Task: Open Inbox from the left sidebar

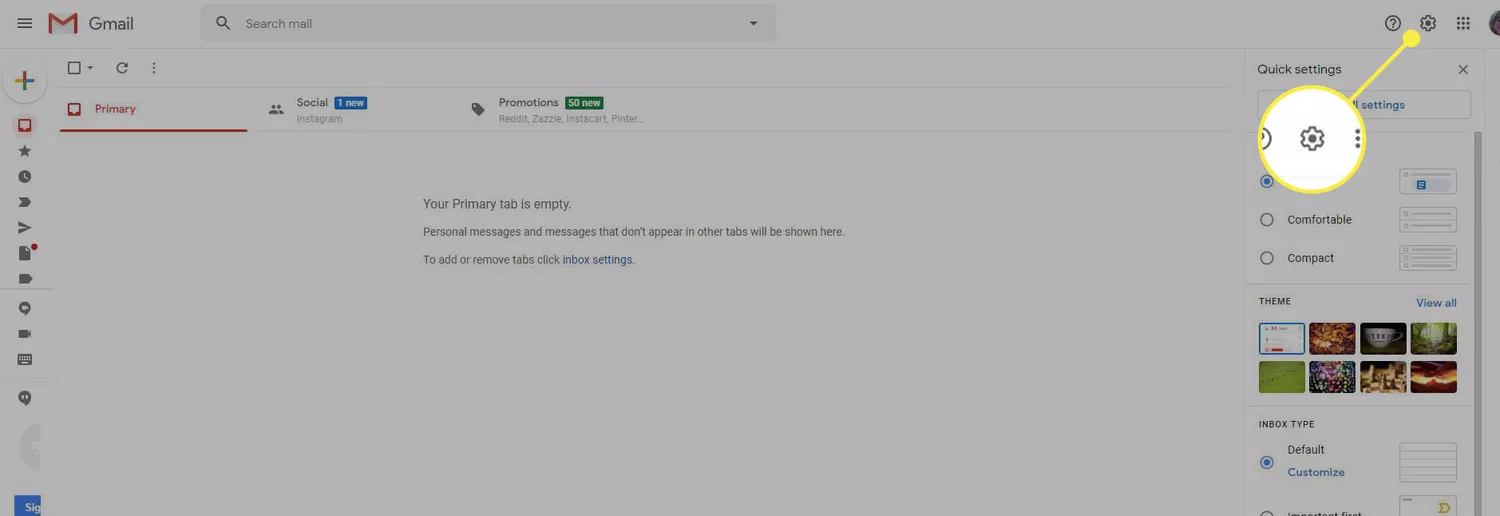Action: (25, 125)
